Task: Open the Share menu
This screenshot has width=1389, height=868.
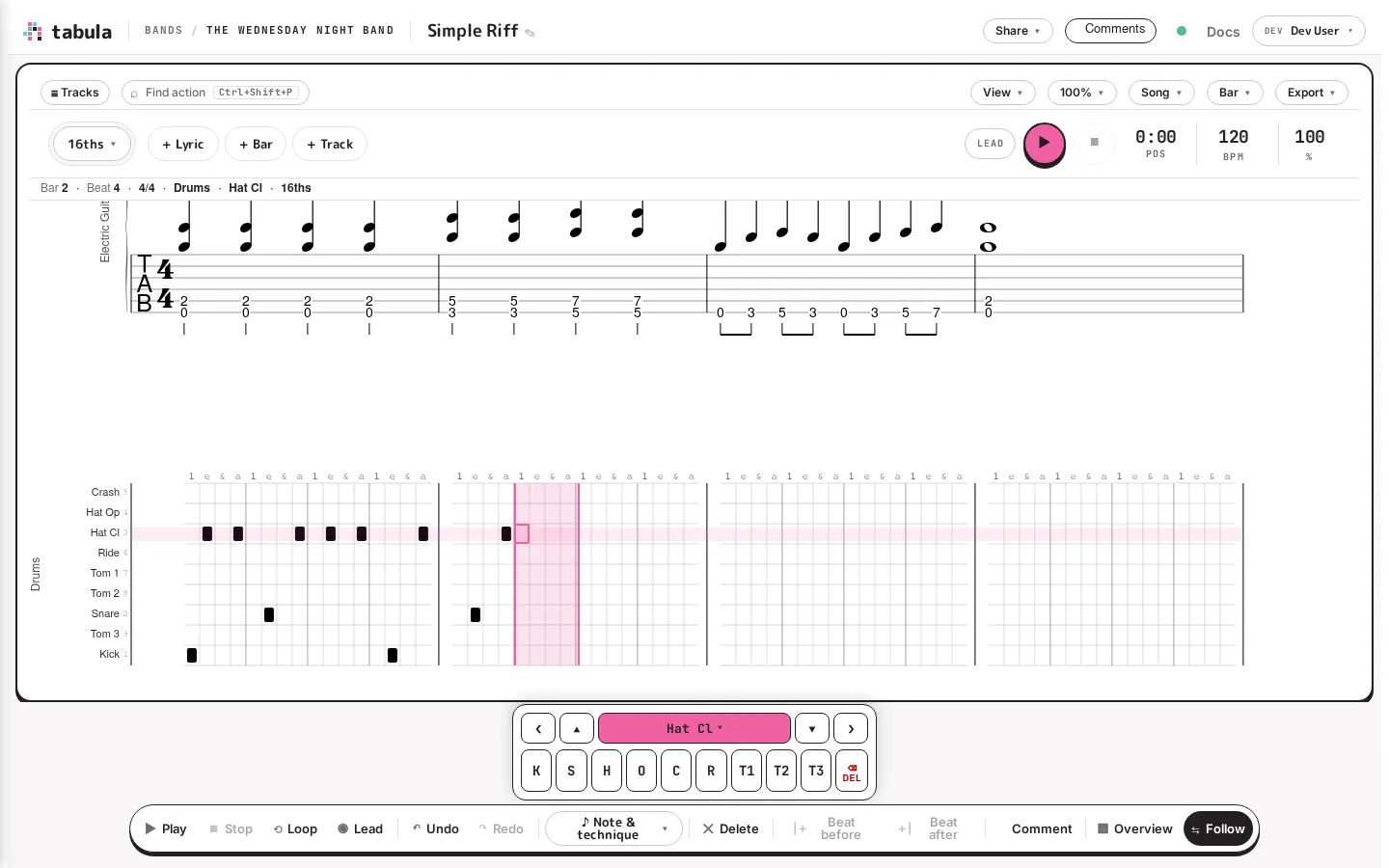Action: 1018,31
